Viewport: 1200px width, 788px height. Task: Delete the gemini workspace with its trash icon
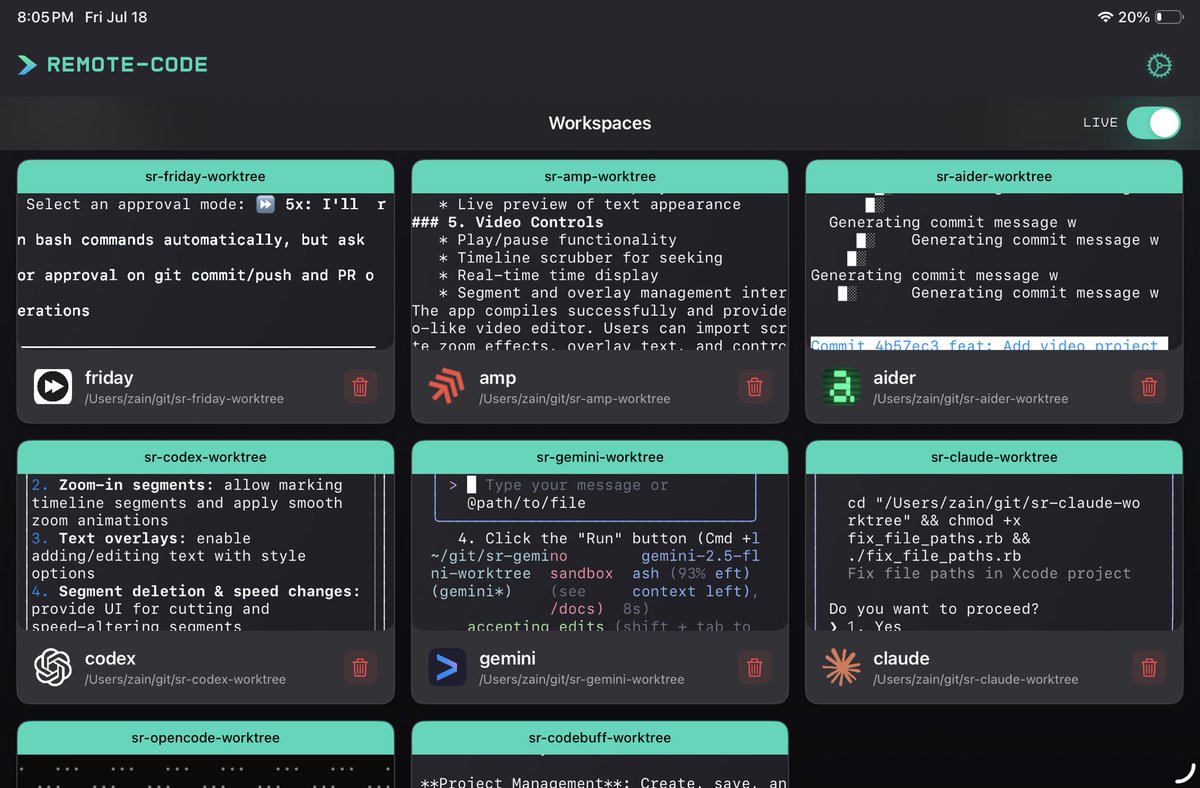pos(755,668)
